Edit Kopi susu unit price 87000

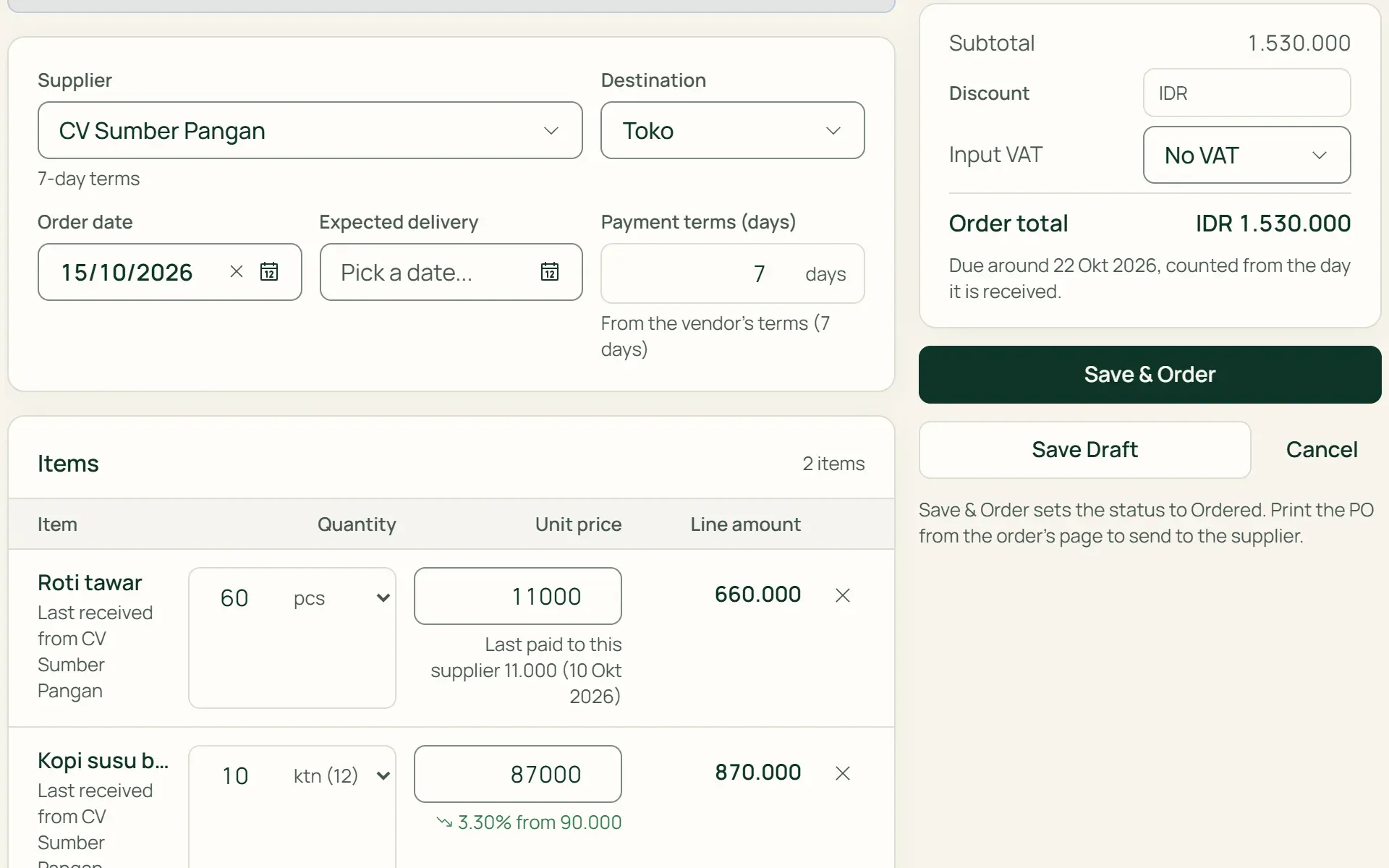pyautogui.click(x=517, y=774)
